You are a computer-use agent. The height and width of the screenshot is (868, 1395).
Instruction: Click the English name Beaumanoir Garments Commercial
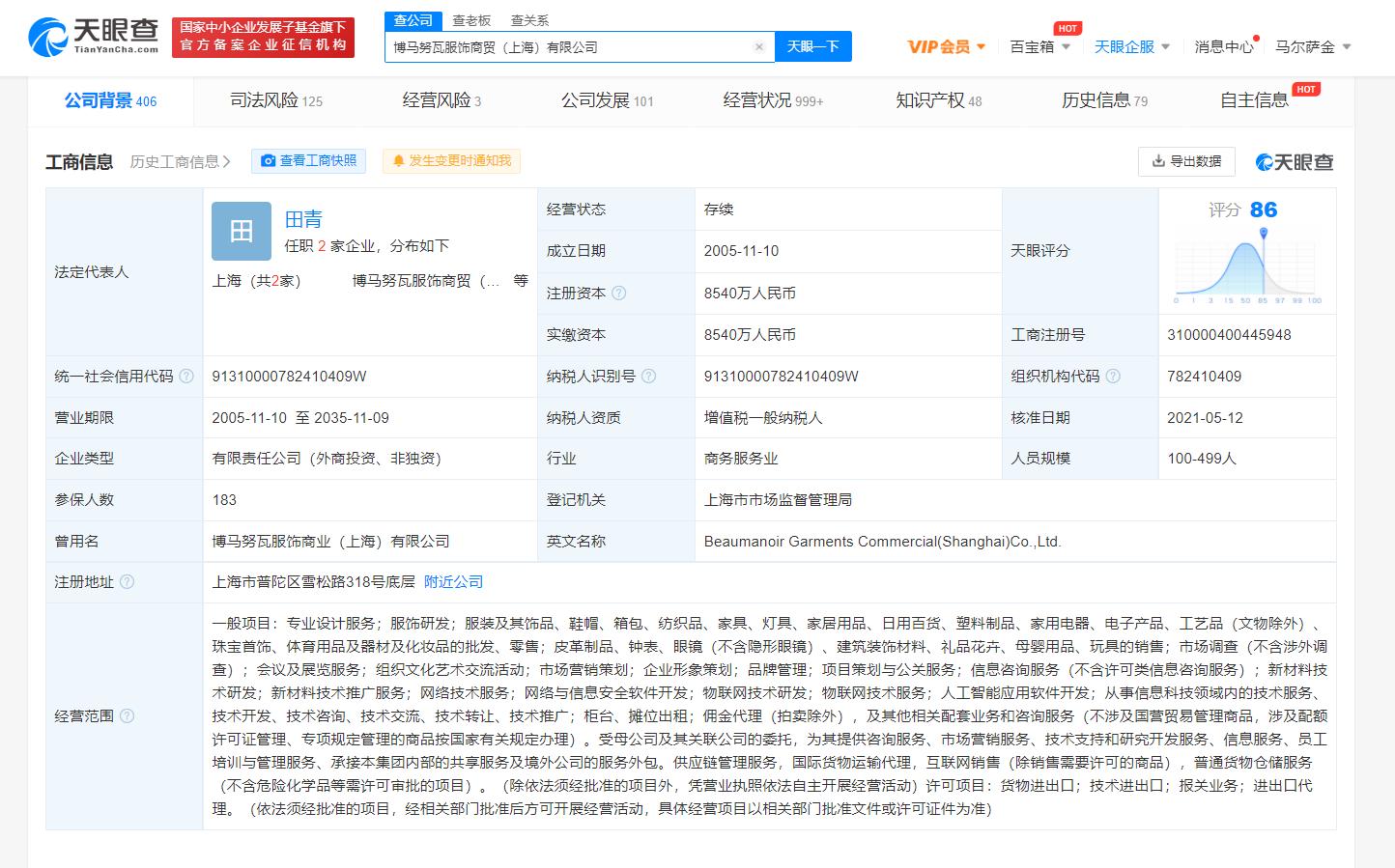pos(882,542)
